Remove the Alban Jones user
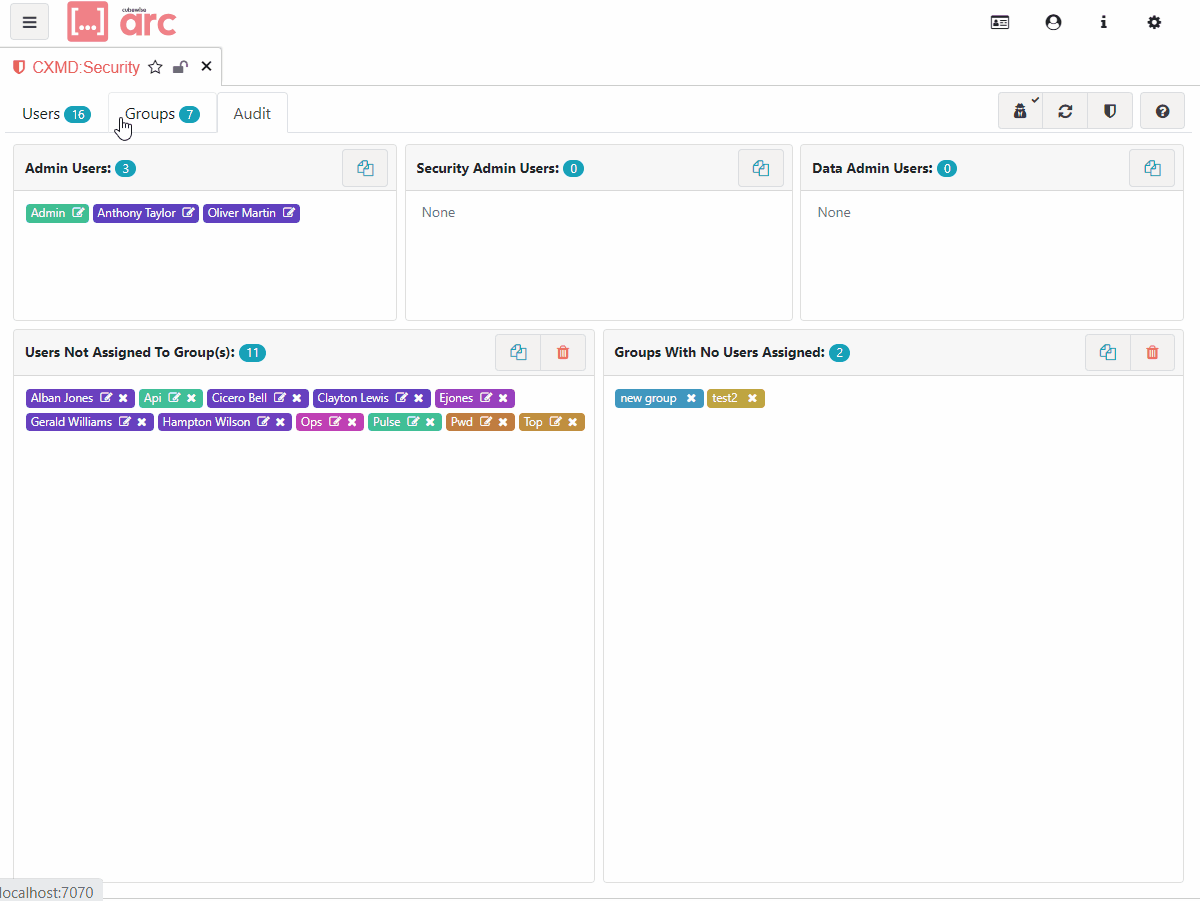 tap(123, 398)
